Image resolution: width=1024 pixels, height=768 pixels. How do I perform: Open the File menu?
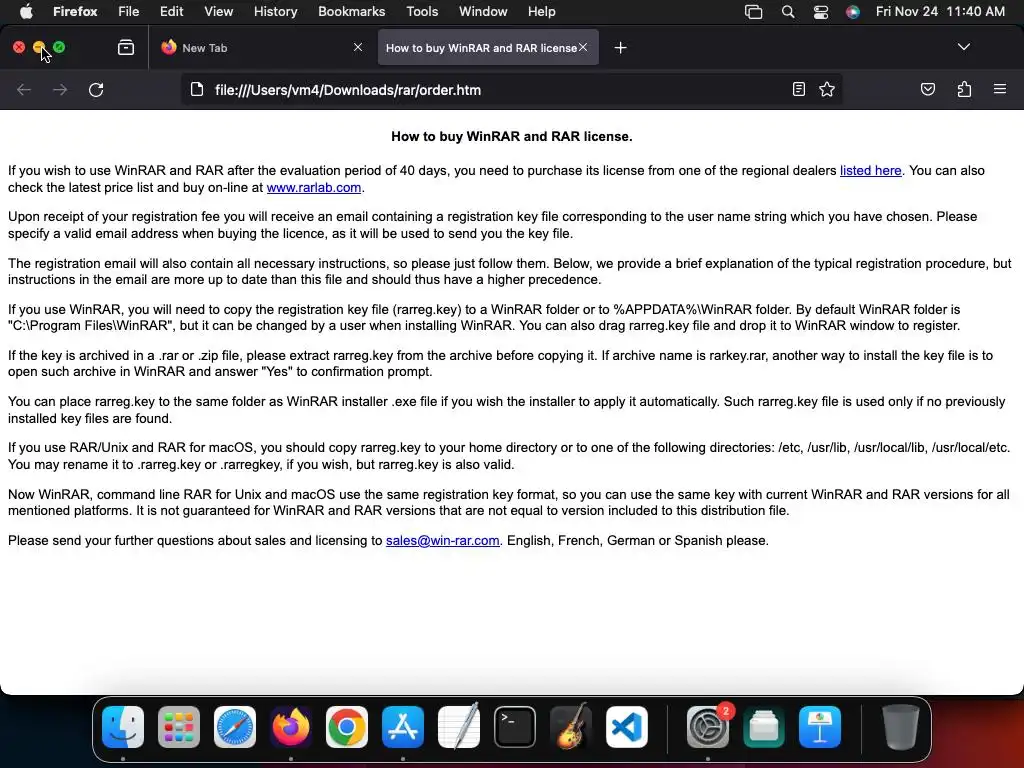[x=129, y=11]
